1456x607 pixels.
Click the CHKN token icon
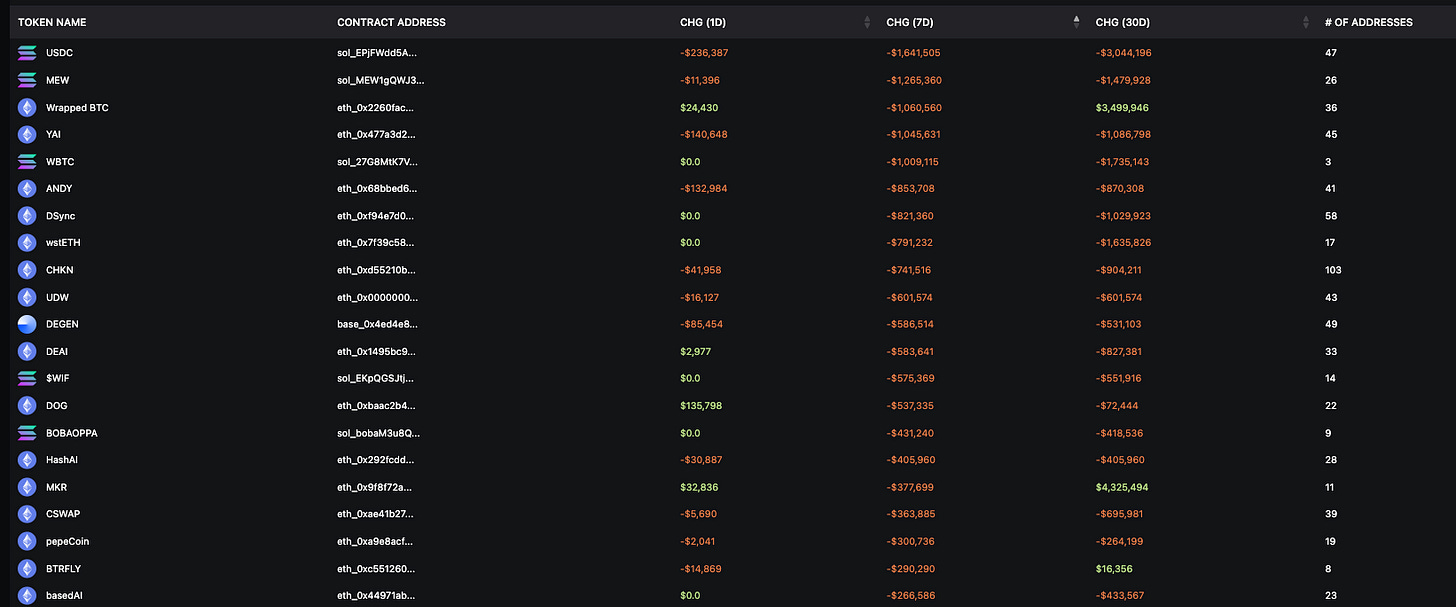coord(27,270)
